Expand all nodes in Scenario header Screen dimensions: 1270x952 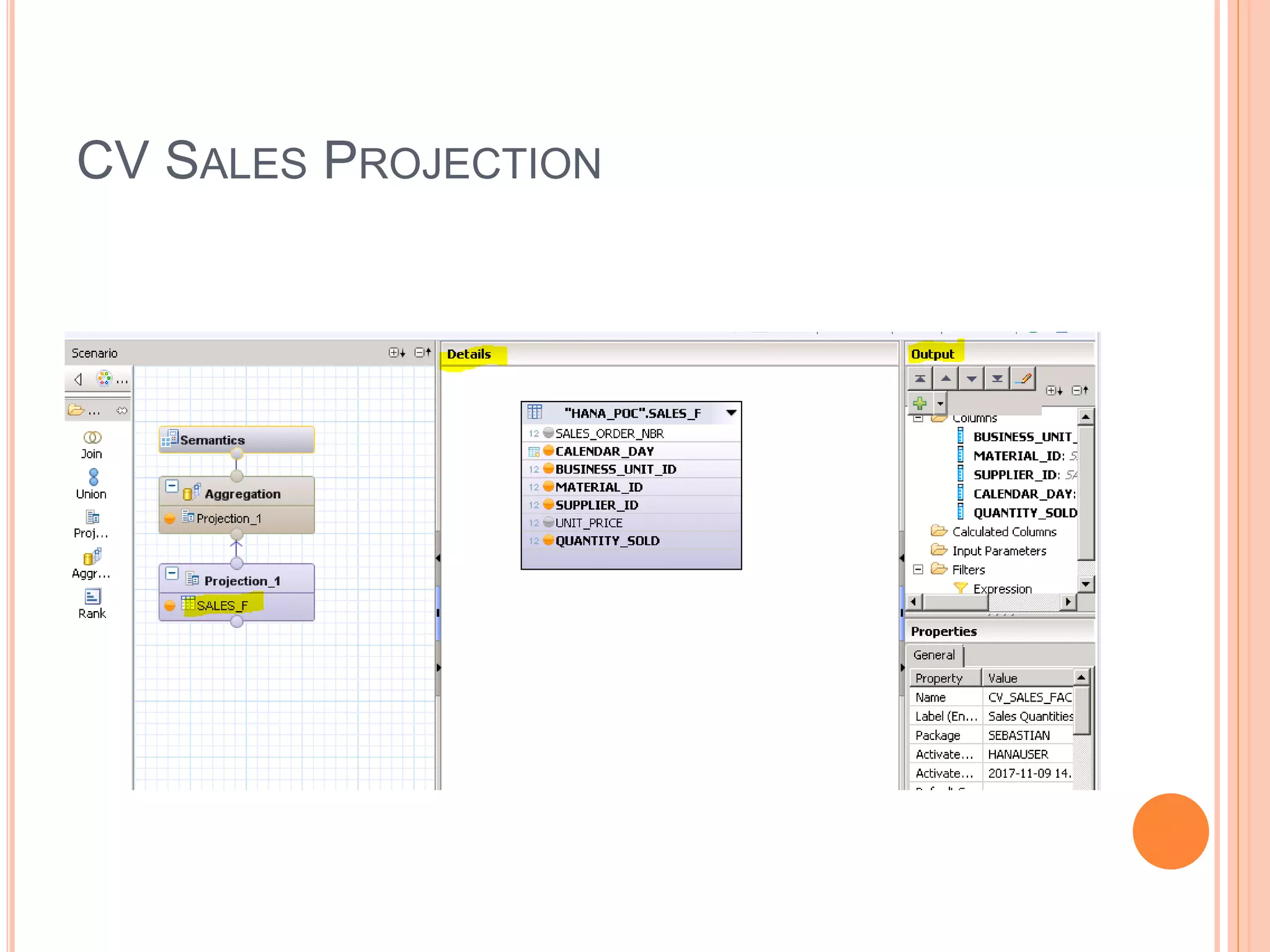tap(397, 353)
